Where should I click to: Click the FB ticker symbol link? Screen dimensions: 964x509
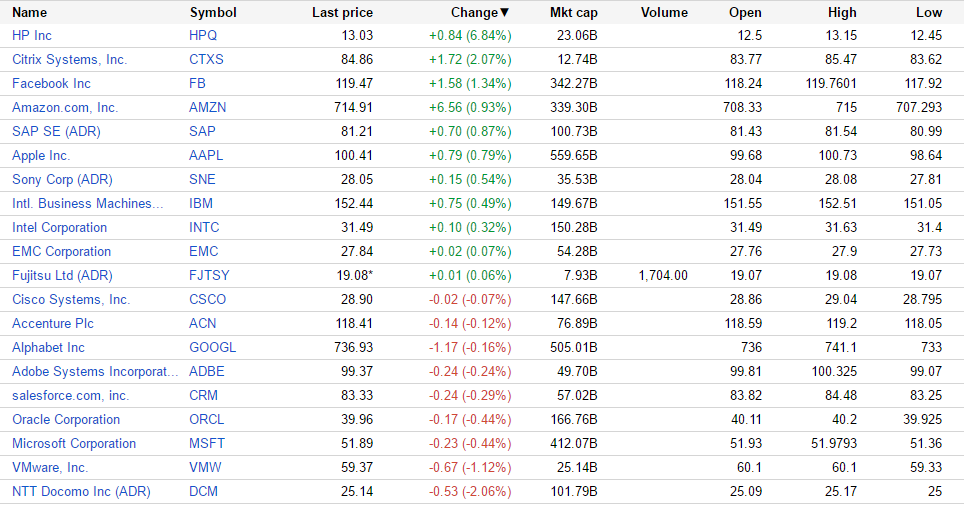[x=198, y=84]
